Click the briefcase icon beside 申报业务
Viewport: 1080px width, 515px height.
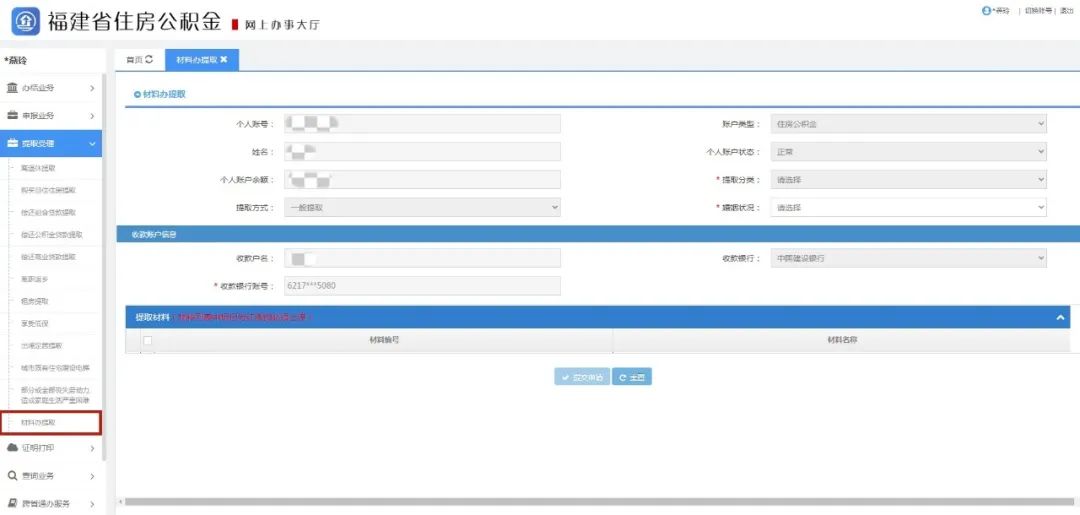[x=12, y=116]
